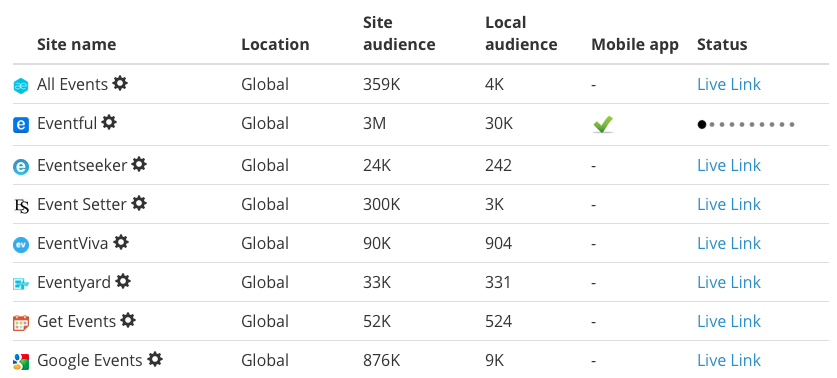The height and width of the screenshot is (378, 837).
Task: Open settings gear beside Eventful
Action: pyautogui.click(x=109, y=122)
